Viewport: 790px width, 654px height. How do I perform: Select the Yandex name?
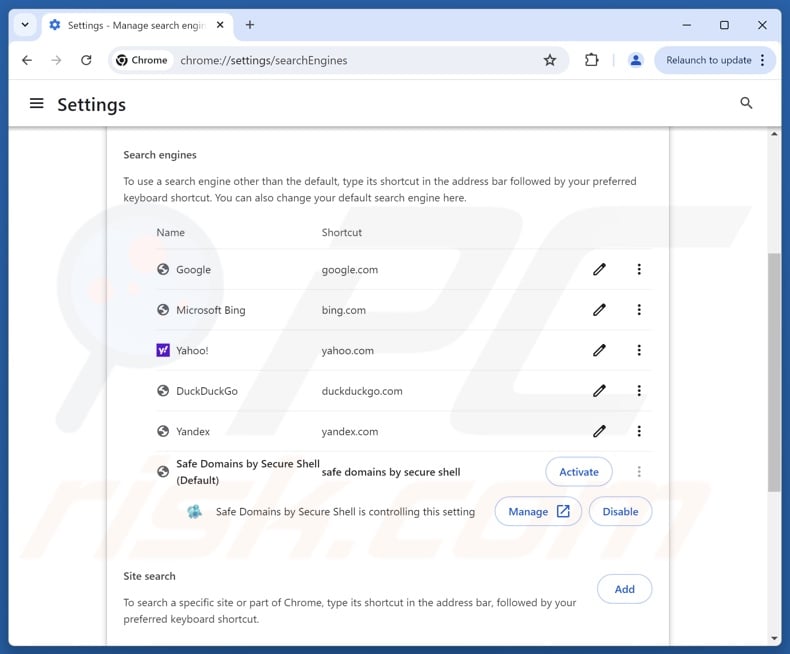click(x=192, y=431)
